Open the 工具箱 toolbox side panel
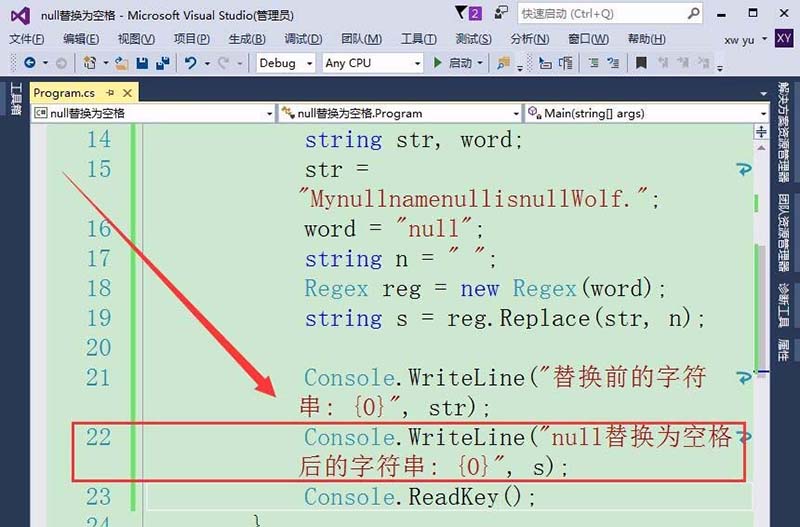800x527 pixels. [x=16, y=99]
